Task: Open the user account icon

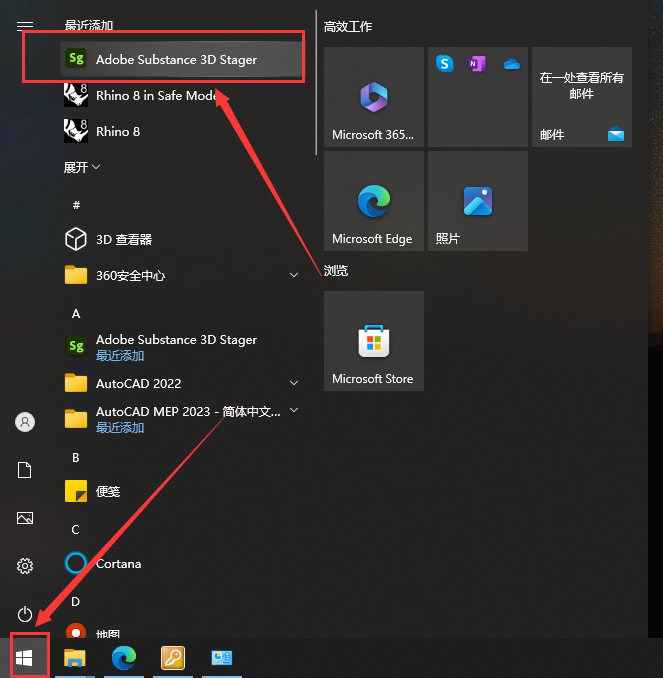Action: pyautogui.click(x=25, y=422)
